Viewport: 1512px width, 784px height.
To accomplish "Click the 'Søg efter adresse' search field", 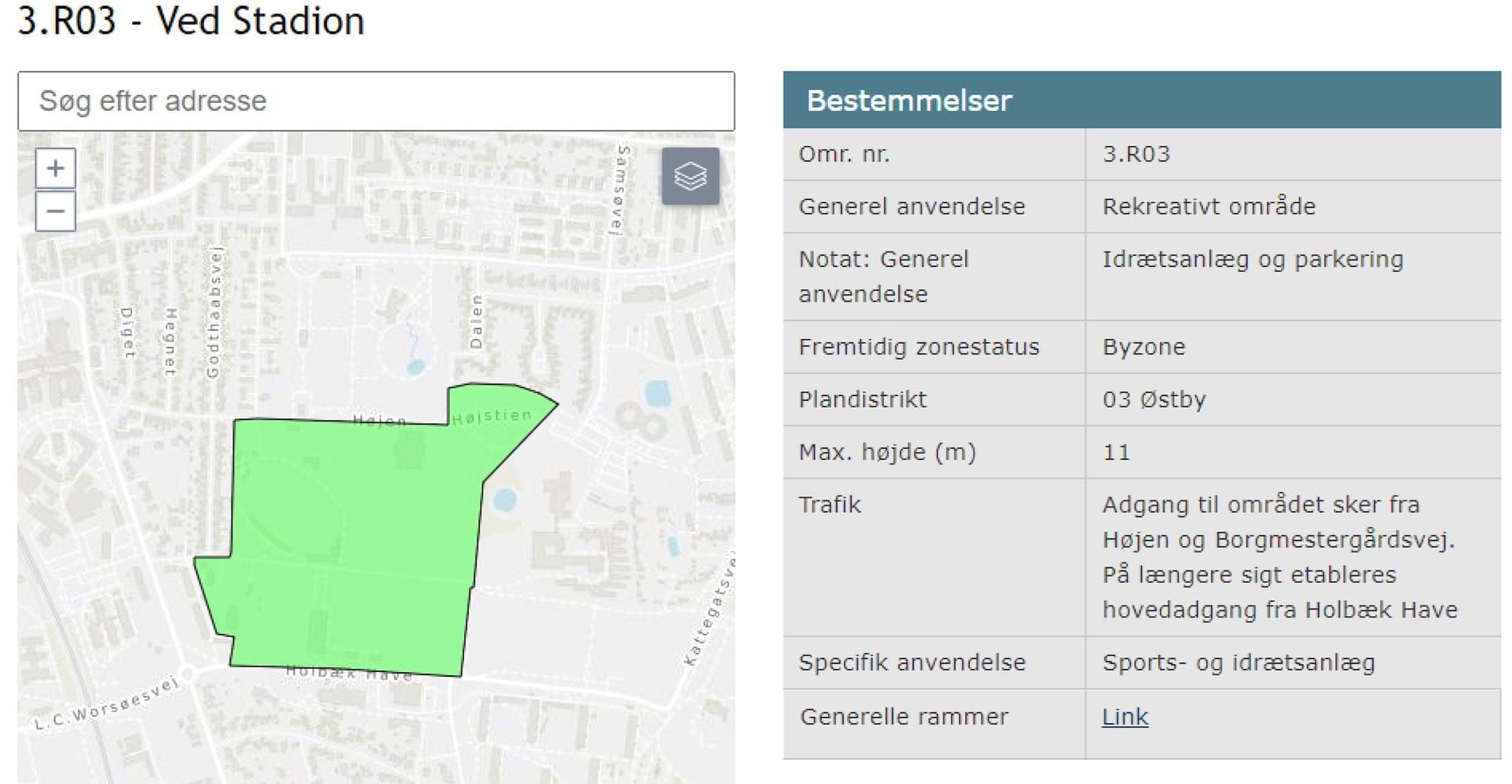I will 376,102.
